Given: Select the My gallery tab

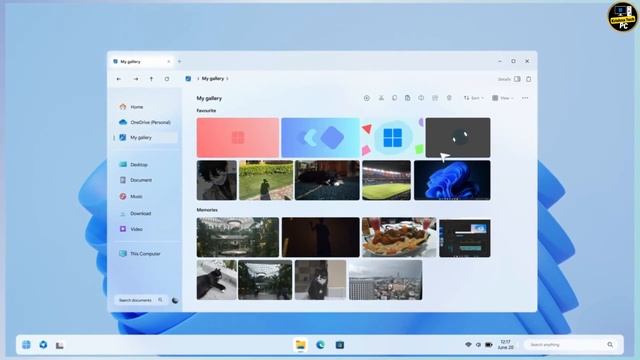Looking at the screenshot, I should [x=142, y=62].
